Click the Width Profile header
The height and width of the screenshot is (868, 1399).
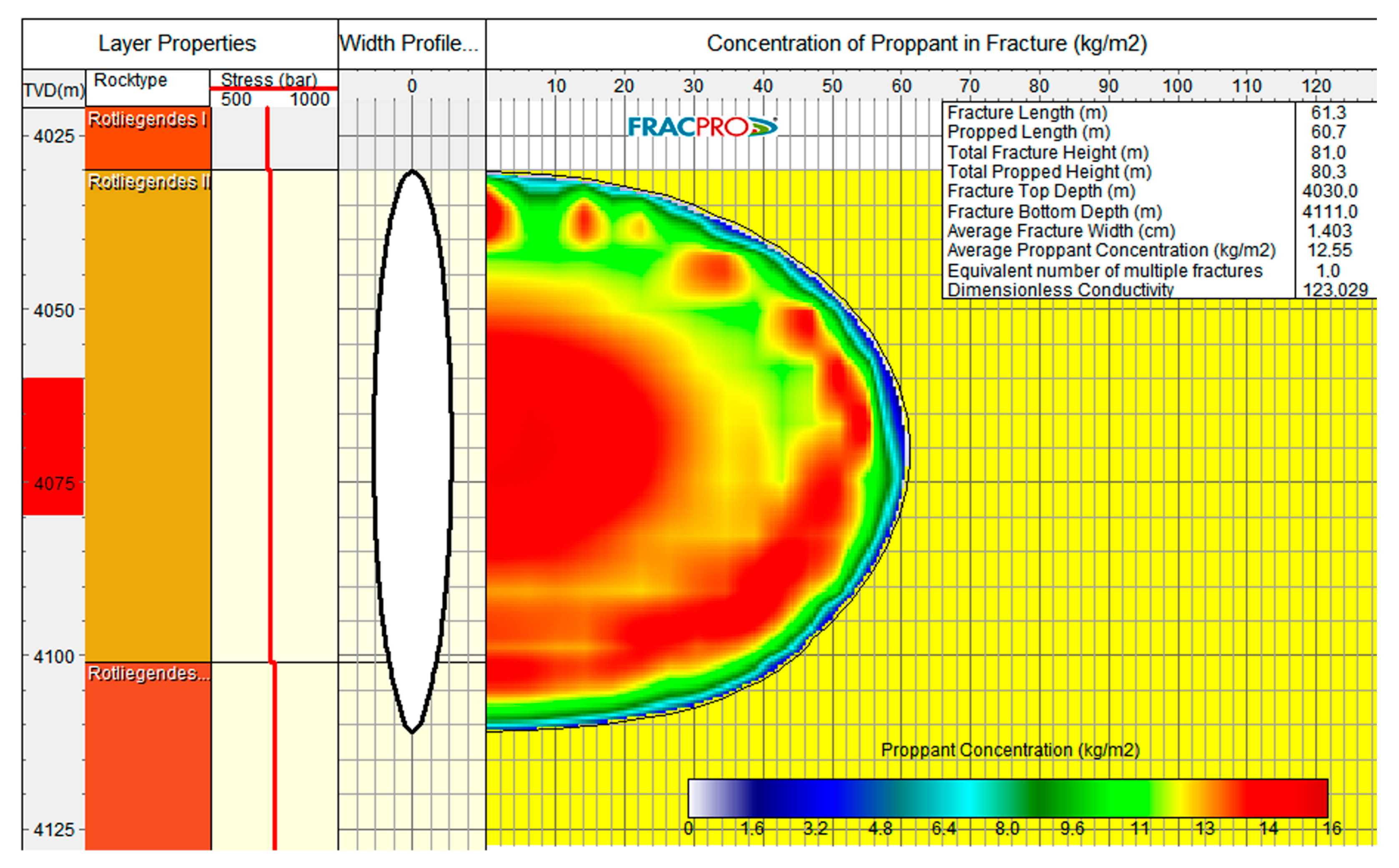tap(409, 44)
